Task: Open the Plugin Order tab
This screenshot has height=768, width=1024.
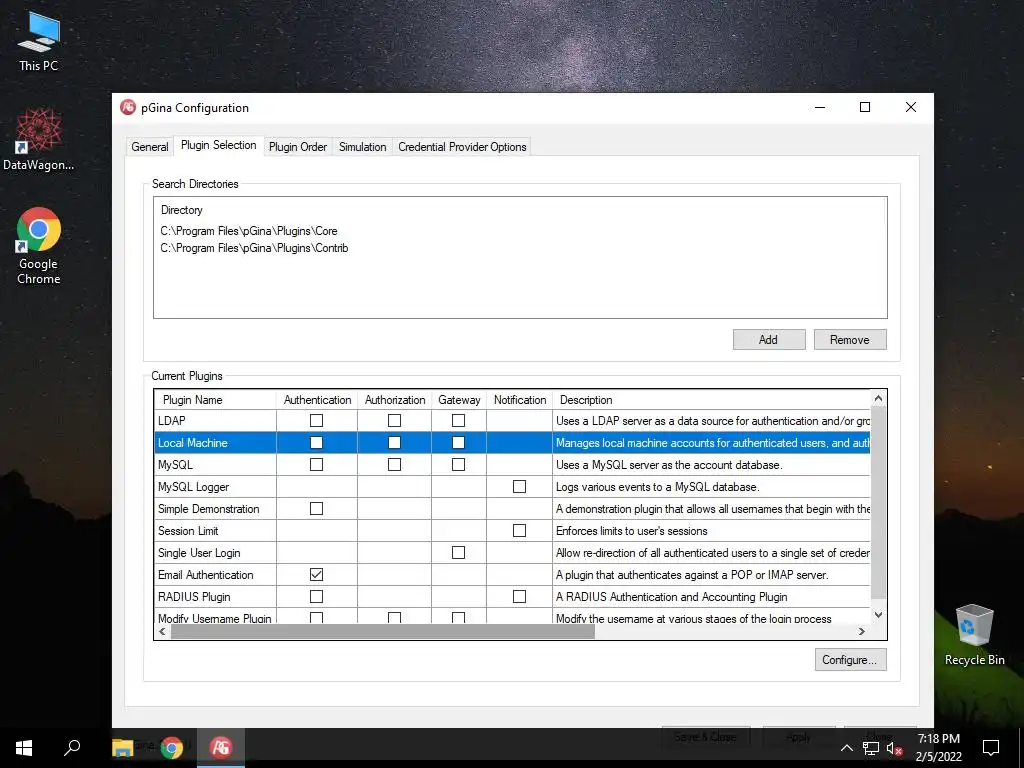Action: click(x=298, y=147)
